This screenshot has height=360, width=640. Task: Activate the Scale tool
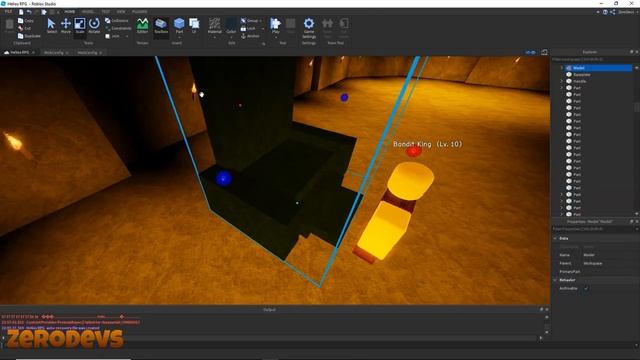80,26
